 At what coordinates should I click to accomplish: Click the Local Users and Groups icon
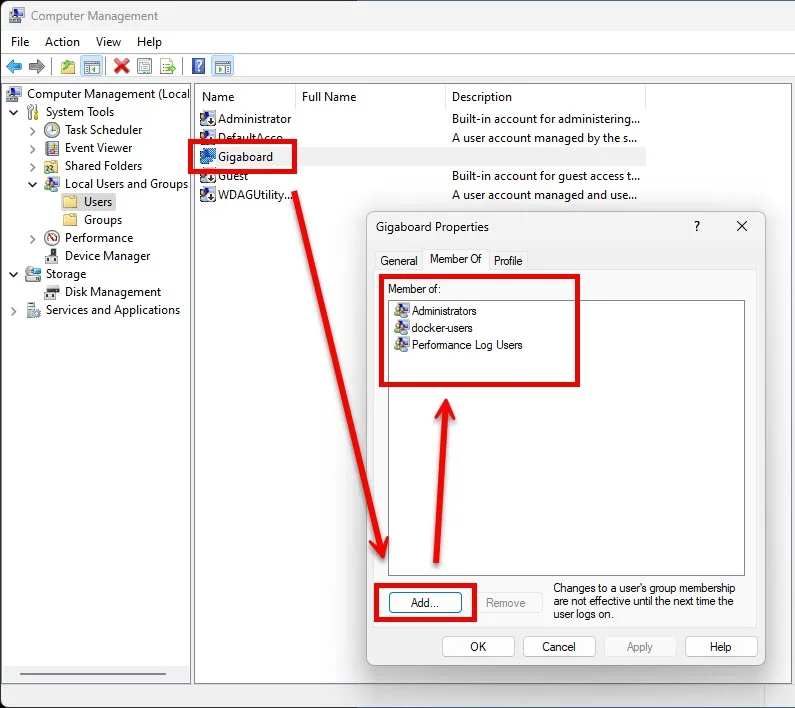tap(52, 184)
